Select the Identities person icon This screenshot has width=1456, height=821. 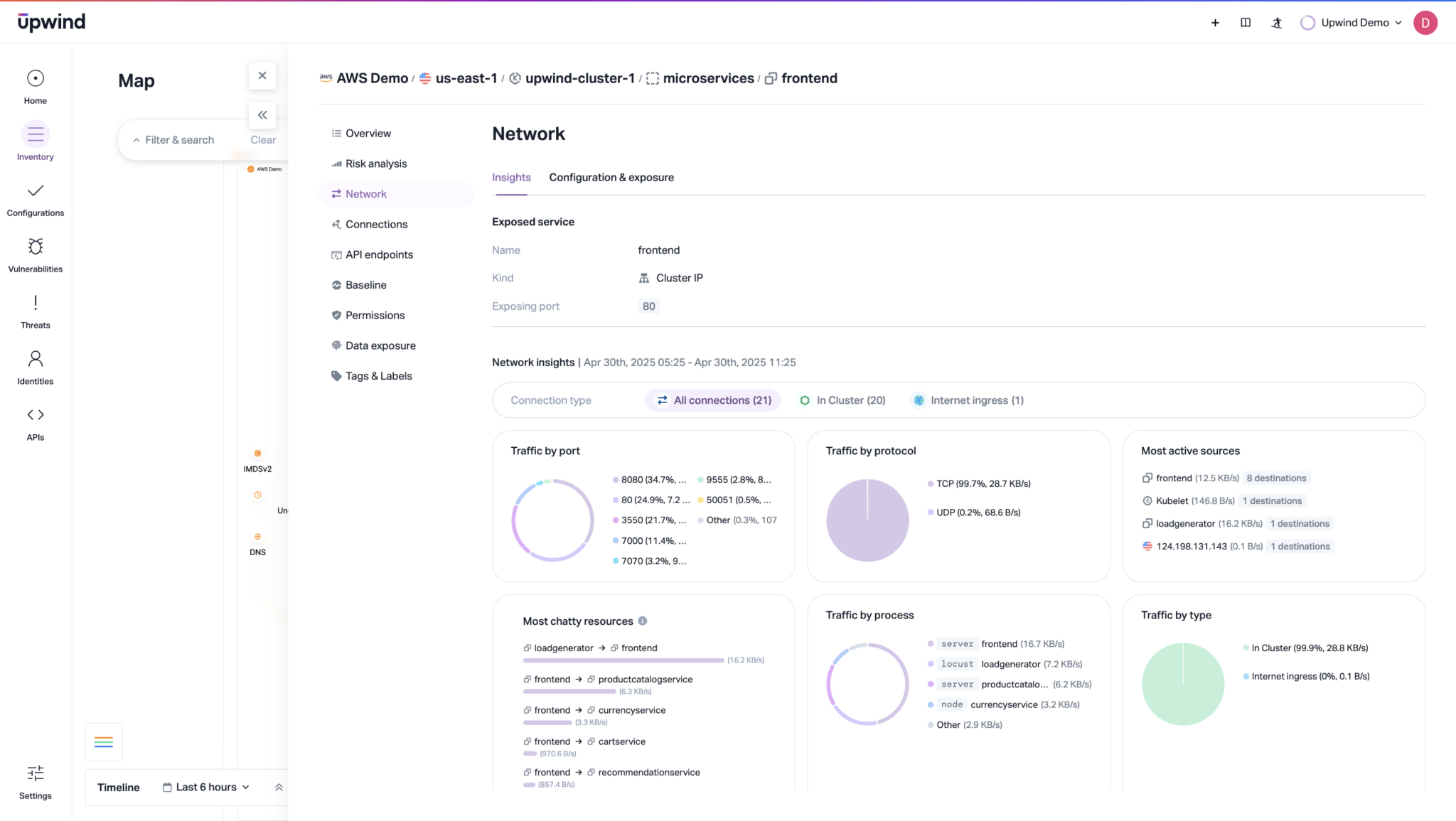click(34, 361)
